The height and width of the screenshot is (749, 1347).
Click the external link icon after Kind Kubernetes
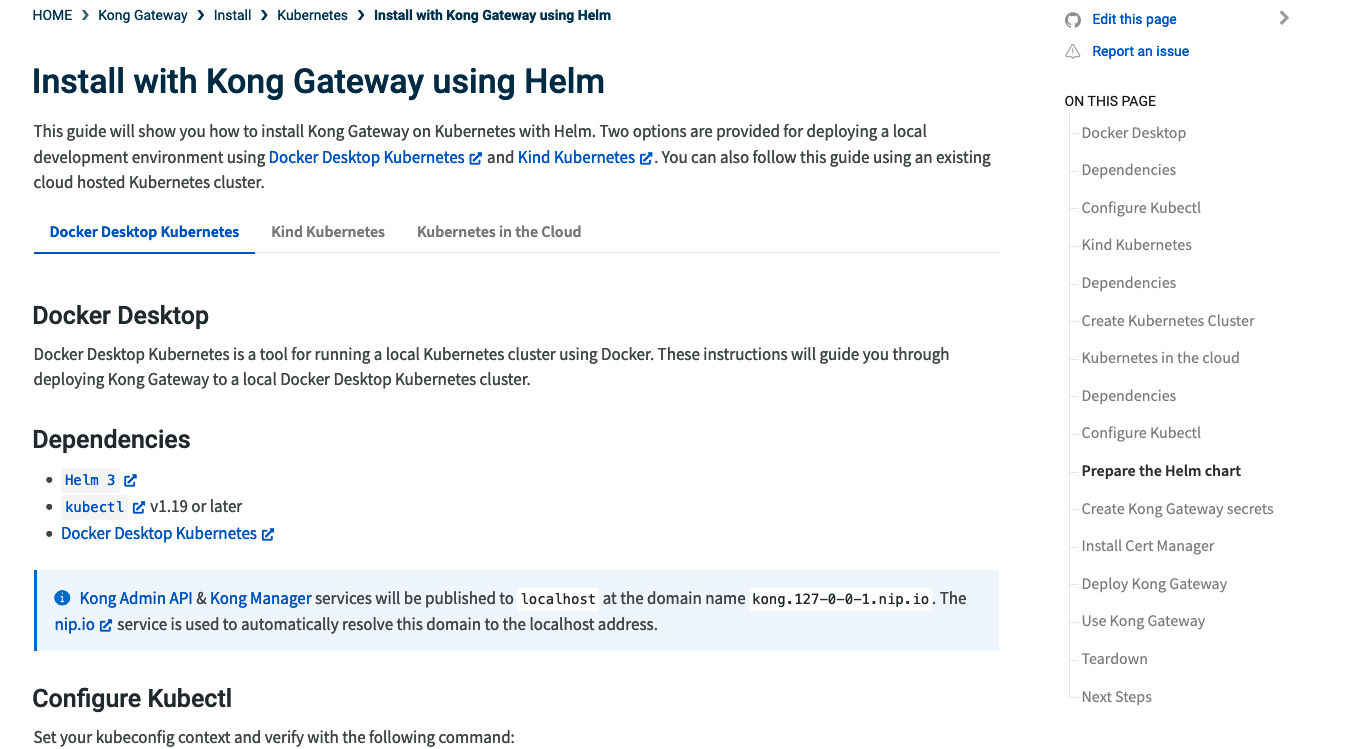646,157
